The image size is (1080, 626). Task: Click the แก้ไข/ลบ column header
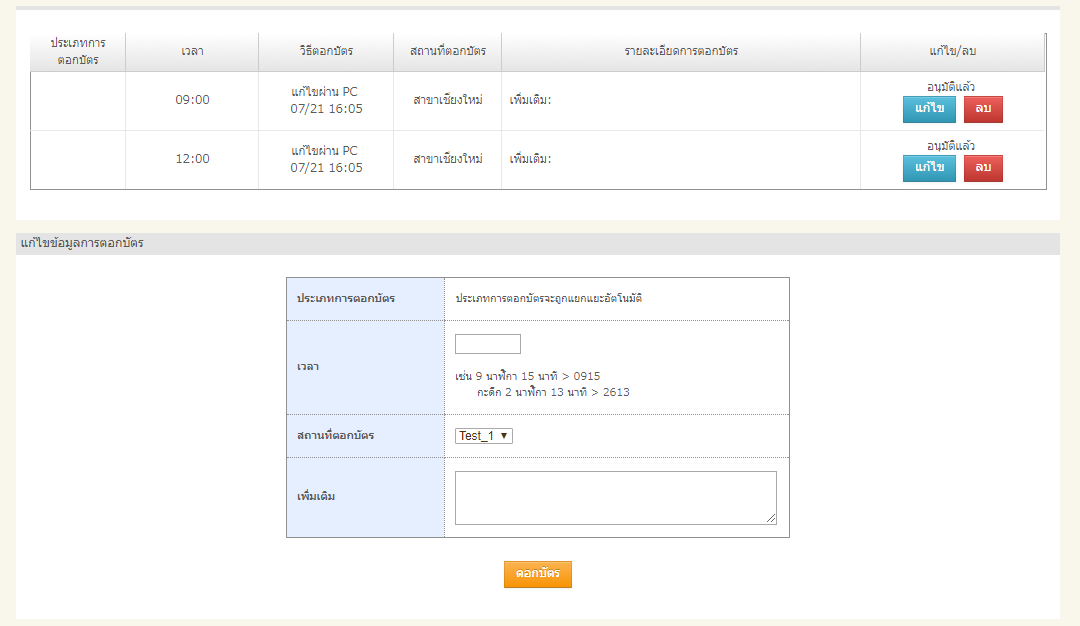[952, 51]
